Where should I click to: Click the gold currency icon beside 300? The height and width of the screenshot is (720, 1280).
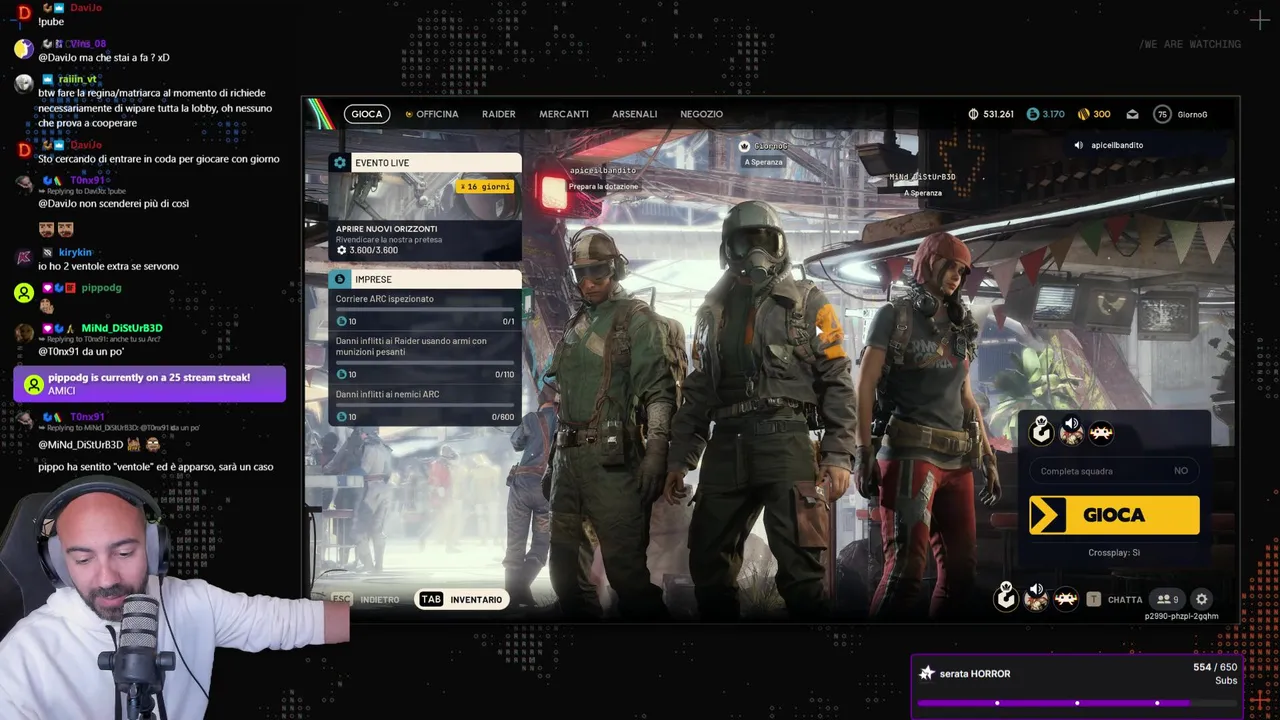[x=1082, y=114]
